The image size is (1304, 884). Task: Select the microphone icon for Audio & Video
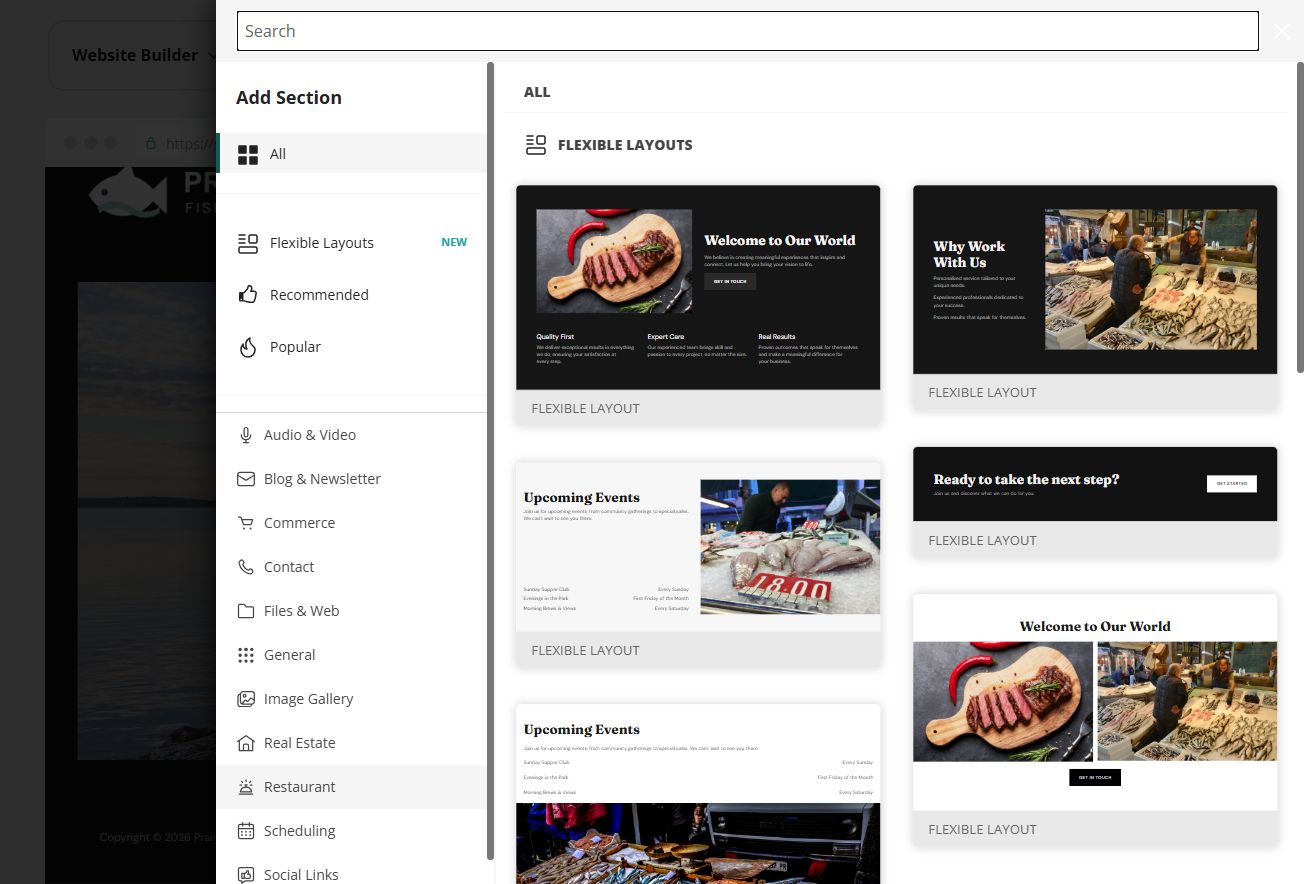(246, 435)
